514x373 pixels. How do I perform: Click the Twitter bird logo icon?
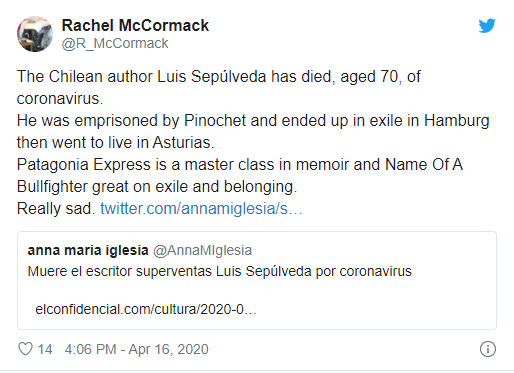pos(487,26)
